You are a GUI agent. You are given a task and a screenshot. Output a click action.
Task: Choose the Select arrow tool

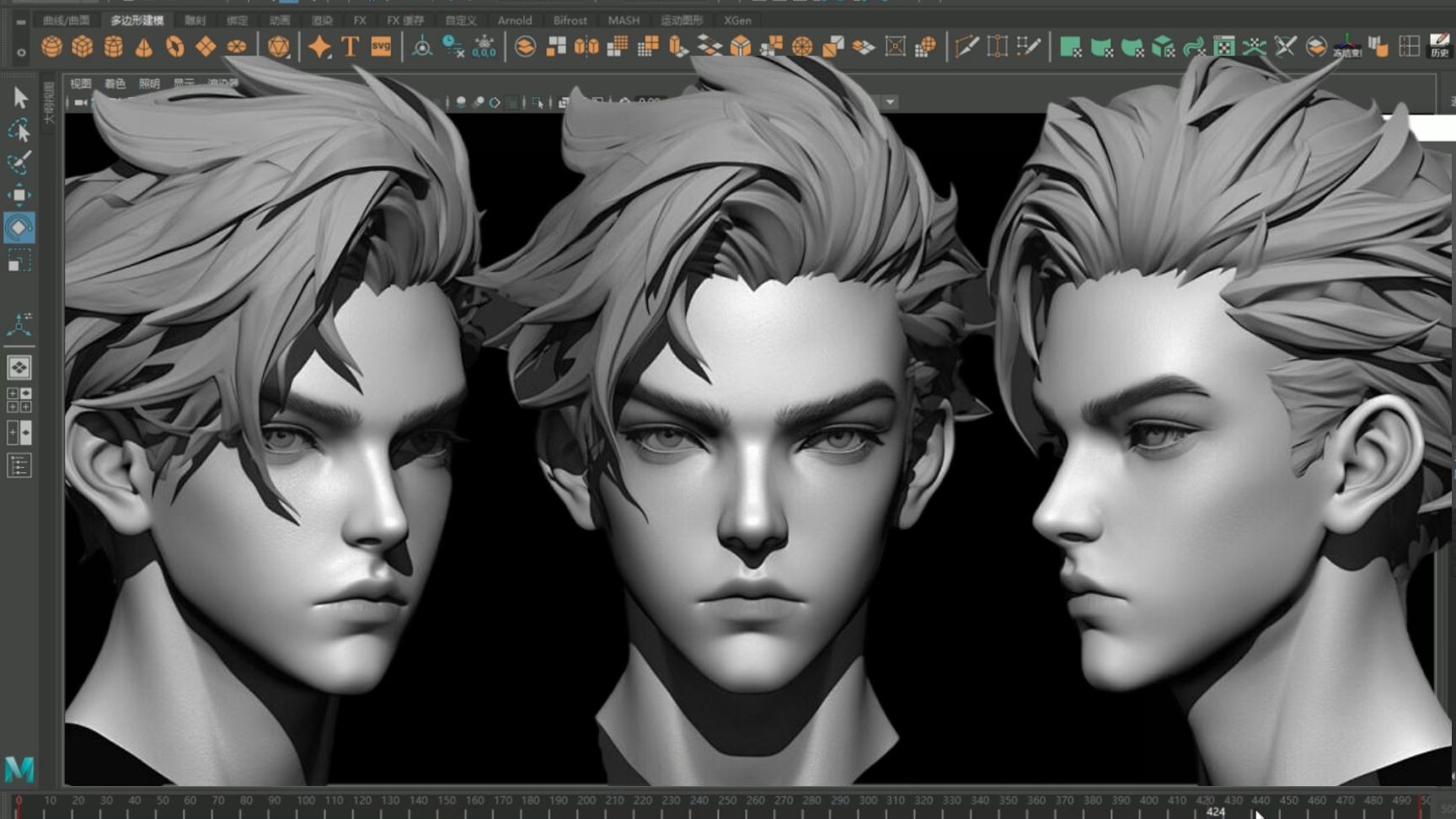[x=20, y=99]
